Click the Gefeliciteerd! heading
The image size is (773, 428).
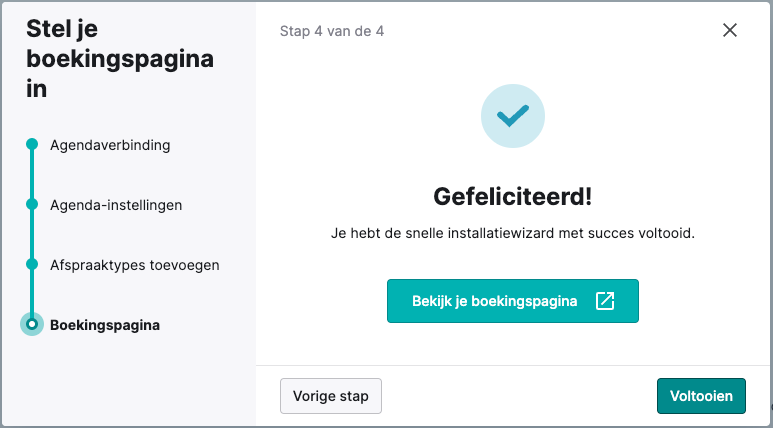pos(513,197)
